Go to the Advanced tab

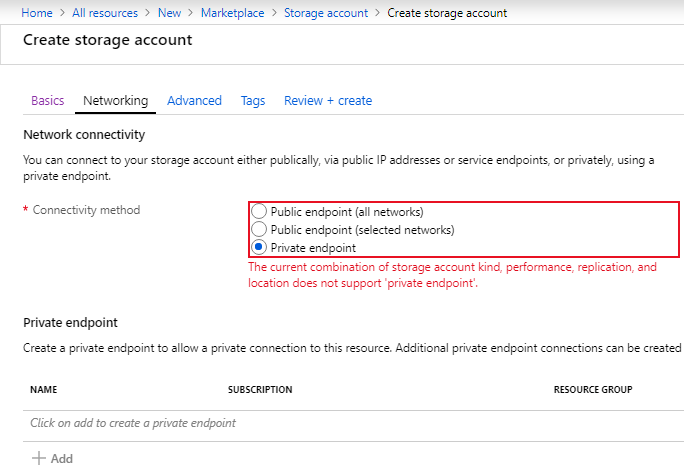pyautogui.click(x=194, y=101)
